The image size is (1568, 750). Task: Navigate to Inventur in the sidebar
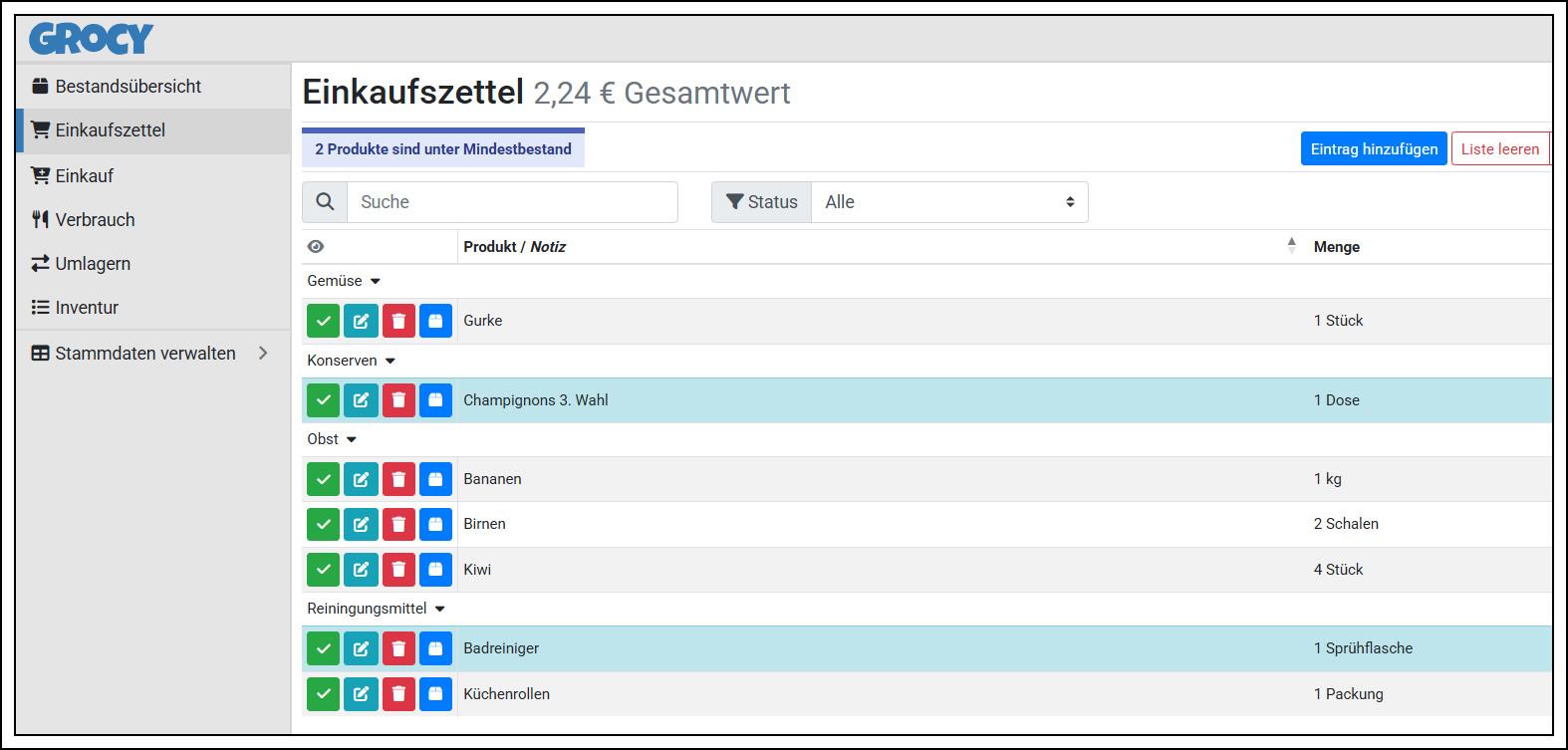tap(87, 308)
